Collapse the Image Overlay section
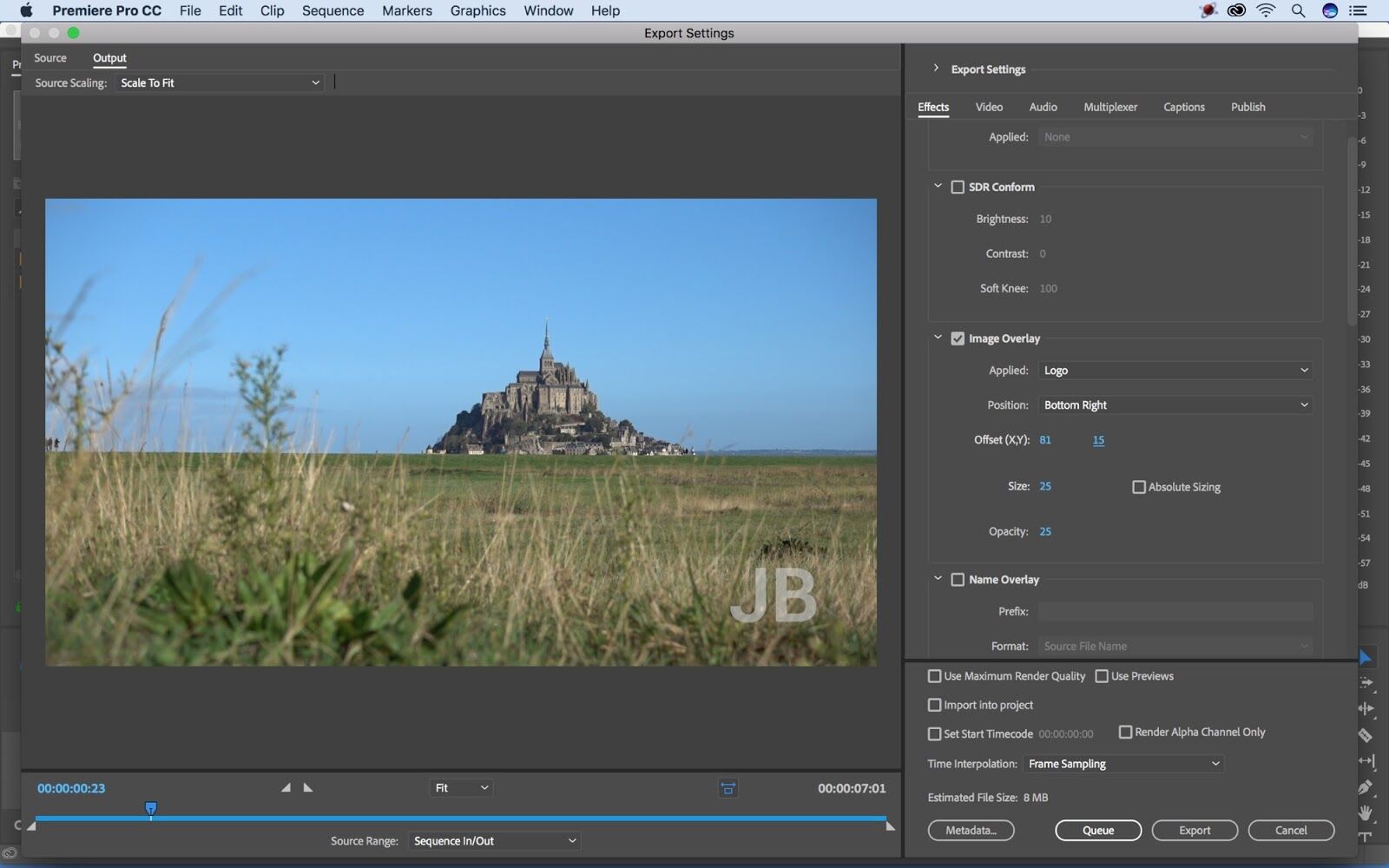Image resolution: width=1389 pixels, height=868 pixels. (938, 338)
